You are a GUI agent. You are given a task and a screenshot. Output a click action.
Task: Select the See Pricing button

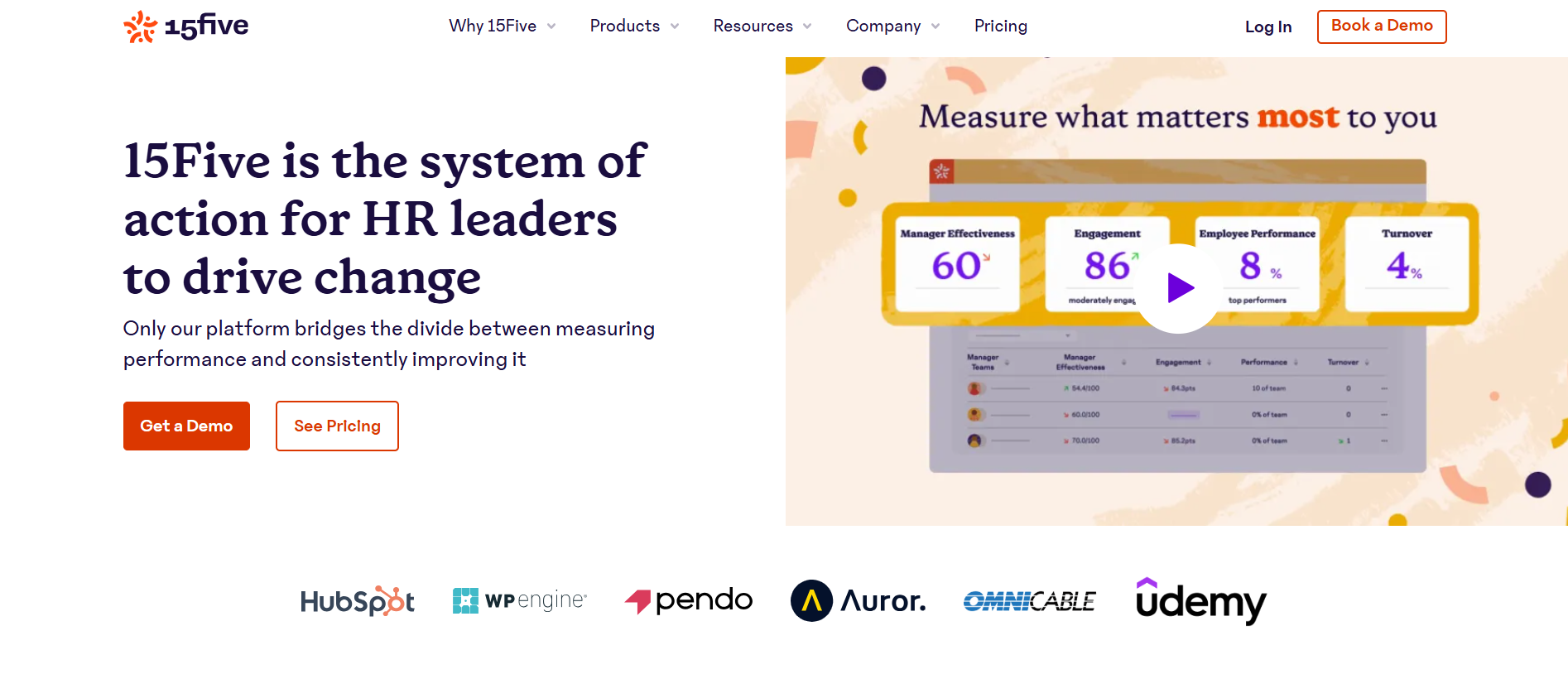point(337,426)
